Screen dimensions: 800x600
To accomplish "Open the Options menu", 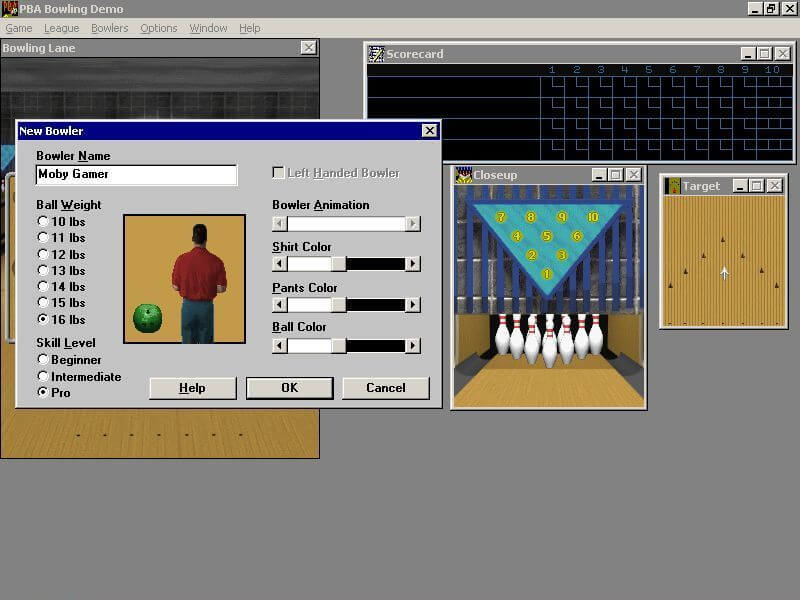I will tap(159, 28).
